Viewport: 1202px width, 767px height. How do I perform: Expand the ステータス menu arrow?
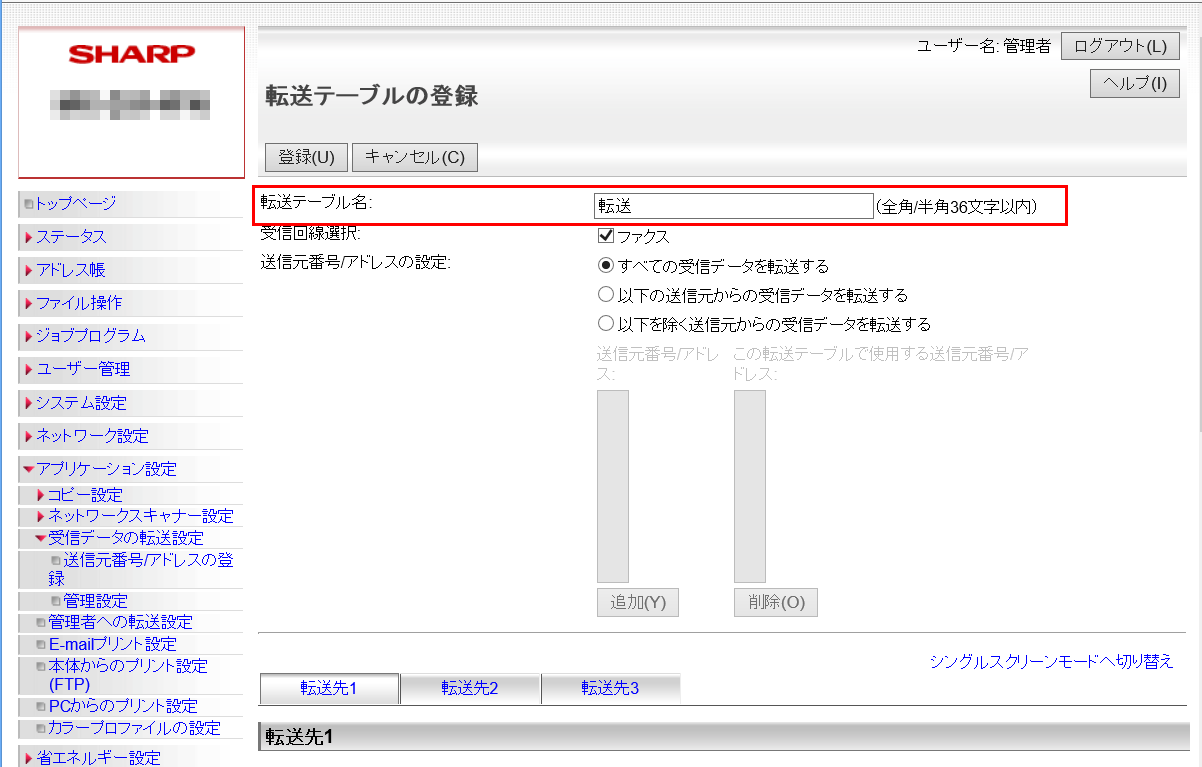click(x=29, y=237)
